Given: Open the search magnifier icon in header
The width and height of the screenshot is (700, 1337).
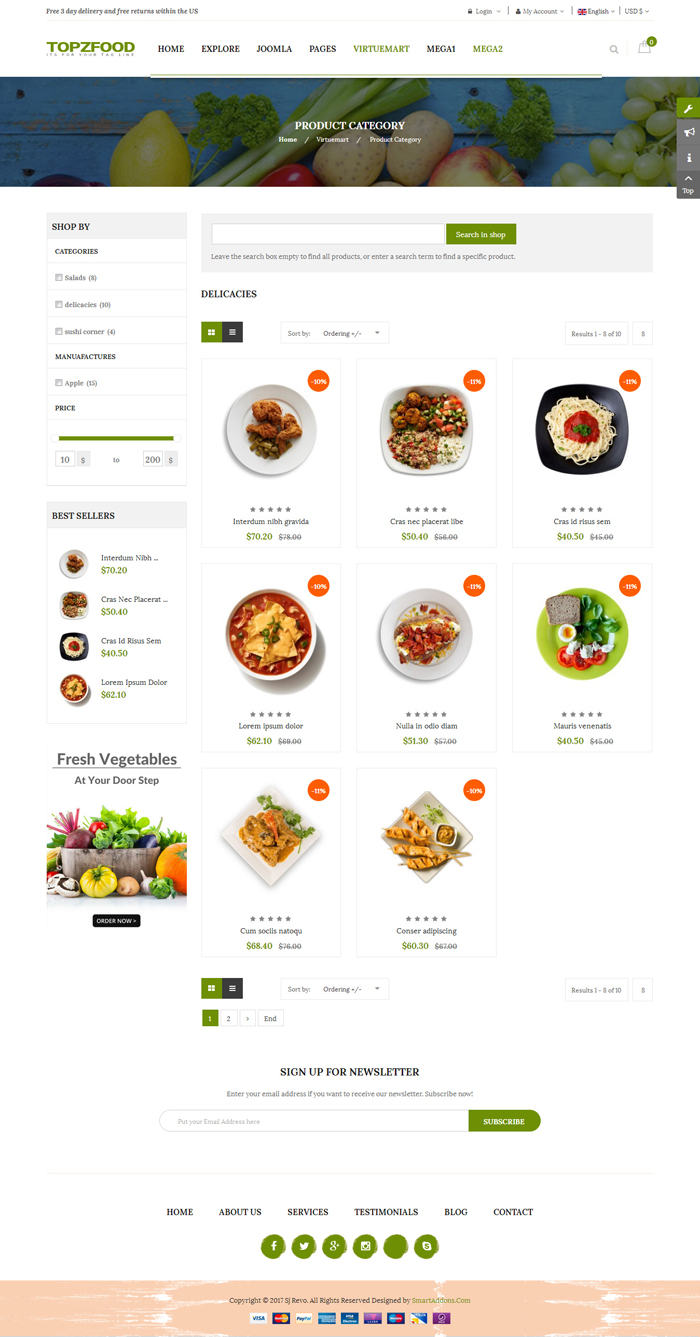Looking at the screenshot, I should tap(614, 49).
